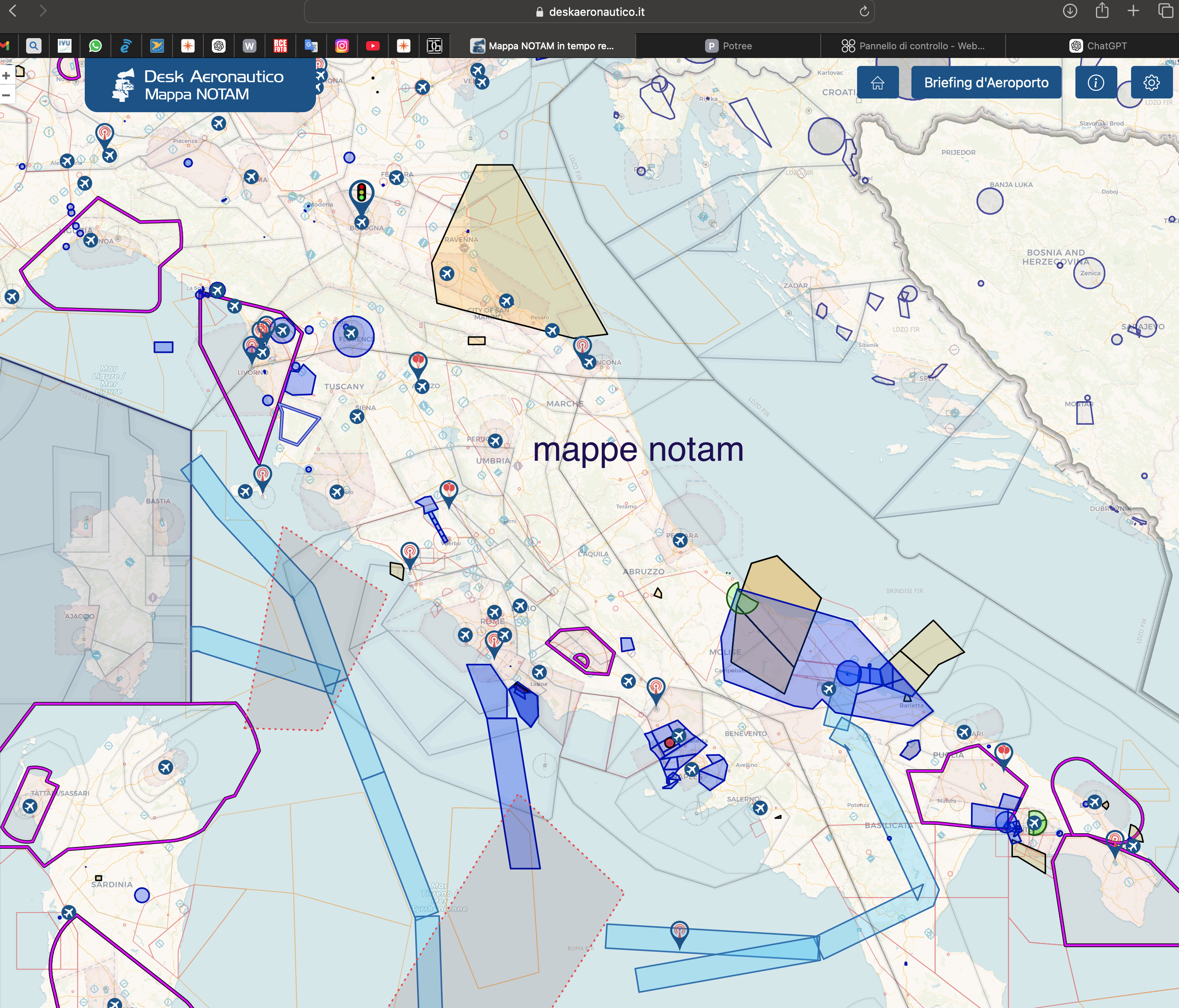Go back with the Safari back arrow
Viewport: 1179px width, 1008px height.
coord(12,11)
